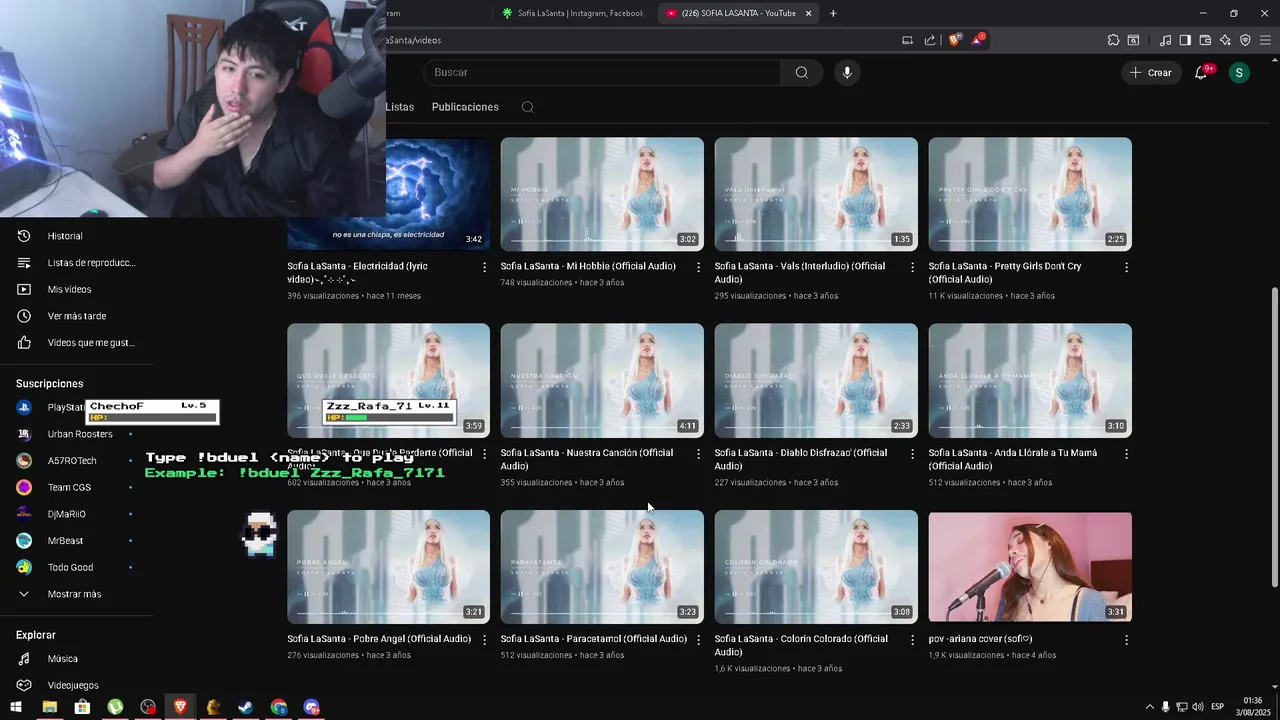Click the page vertical scrollbar thumb
1280x720 pixels.
[1274, 437]
